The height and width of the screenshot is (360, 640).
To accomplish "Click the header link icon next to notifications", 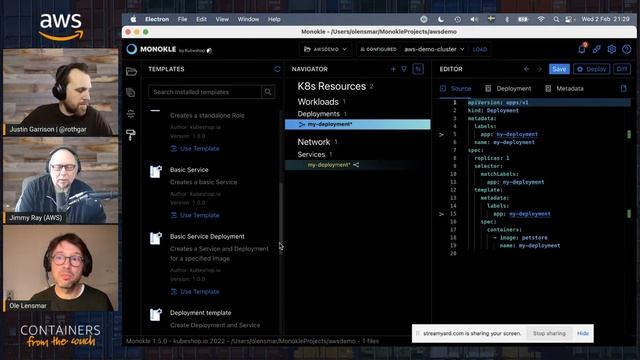I will (x=597, y=49).
